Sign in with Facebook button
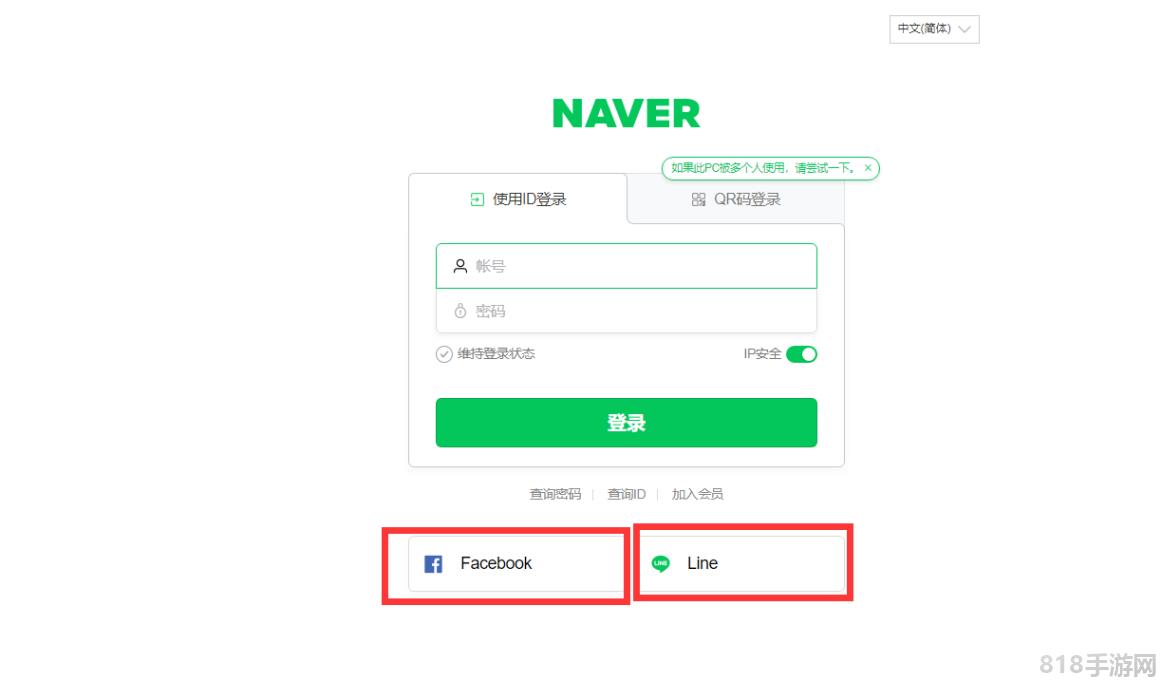The image size is (1162, 682). pyautogui.click(x=517, y=563)
